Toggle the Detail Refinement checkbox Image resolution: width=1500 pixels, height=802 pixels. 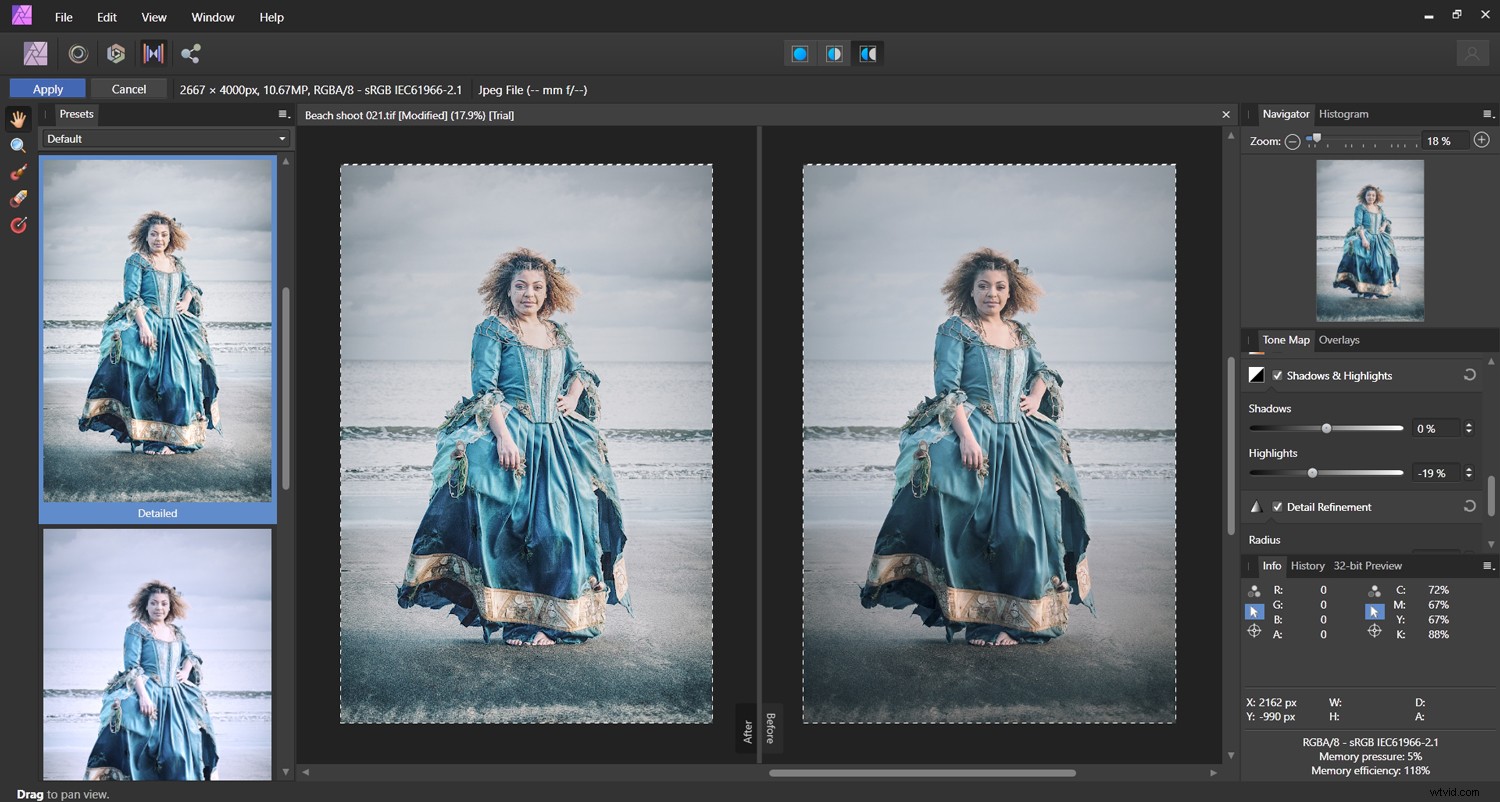pyautogui.click(x=1277, y=507)
